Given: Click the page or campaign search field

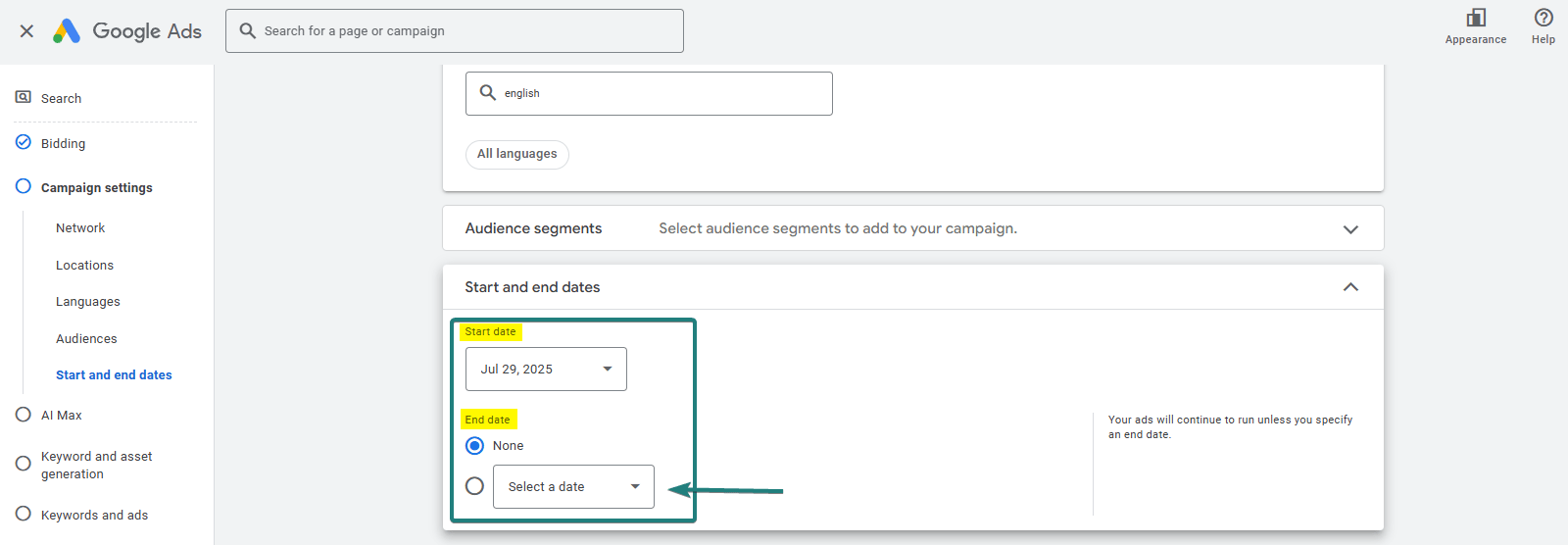Looking at the screenshot, I should (461, 31).
